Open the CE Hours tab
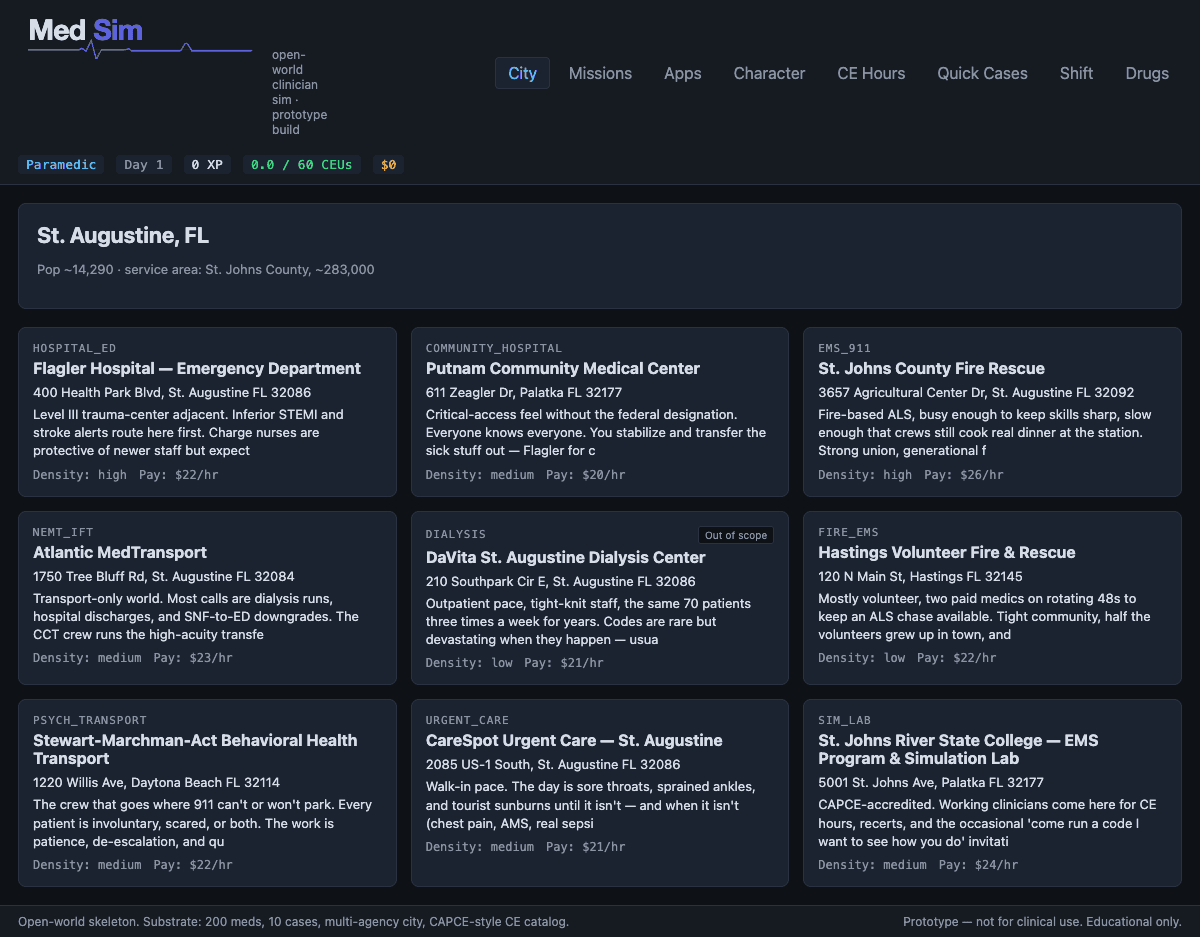This screenshot has height=937, width=1200. [x=871, y=73]
